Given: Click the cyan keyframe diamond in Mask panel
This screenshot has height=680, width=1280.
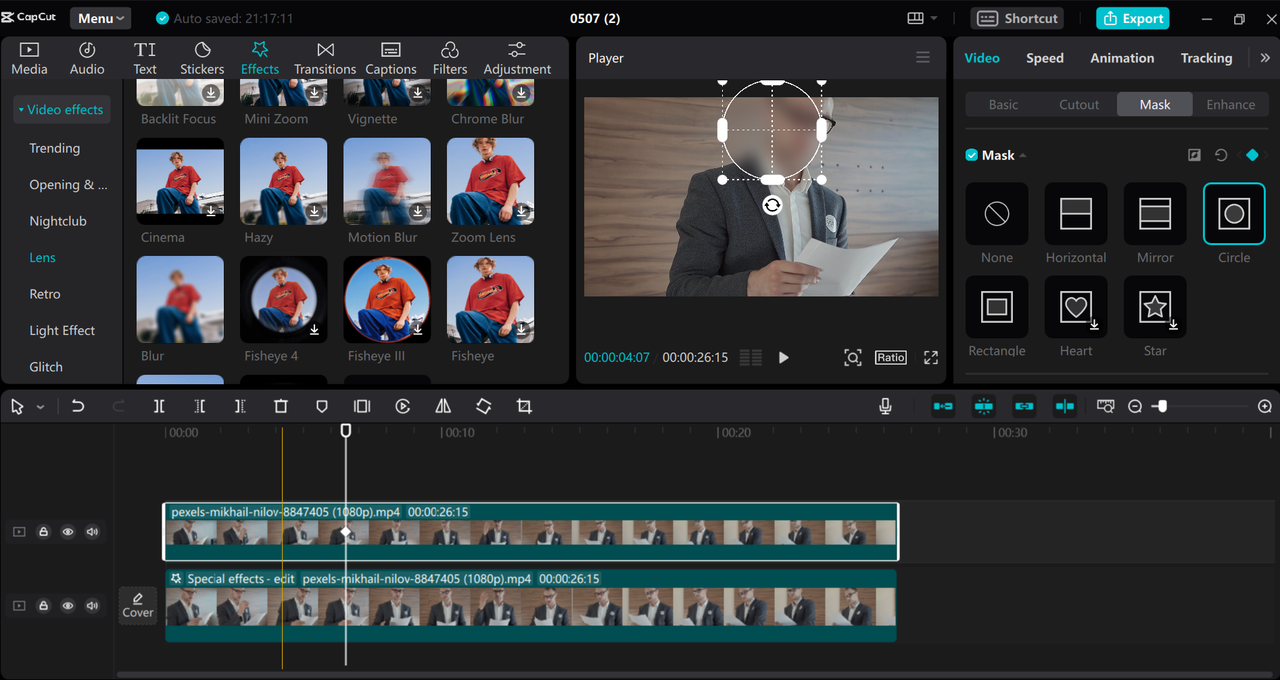Looking at the screenshot, I should tap(1252, 155).
